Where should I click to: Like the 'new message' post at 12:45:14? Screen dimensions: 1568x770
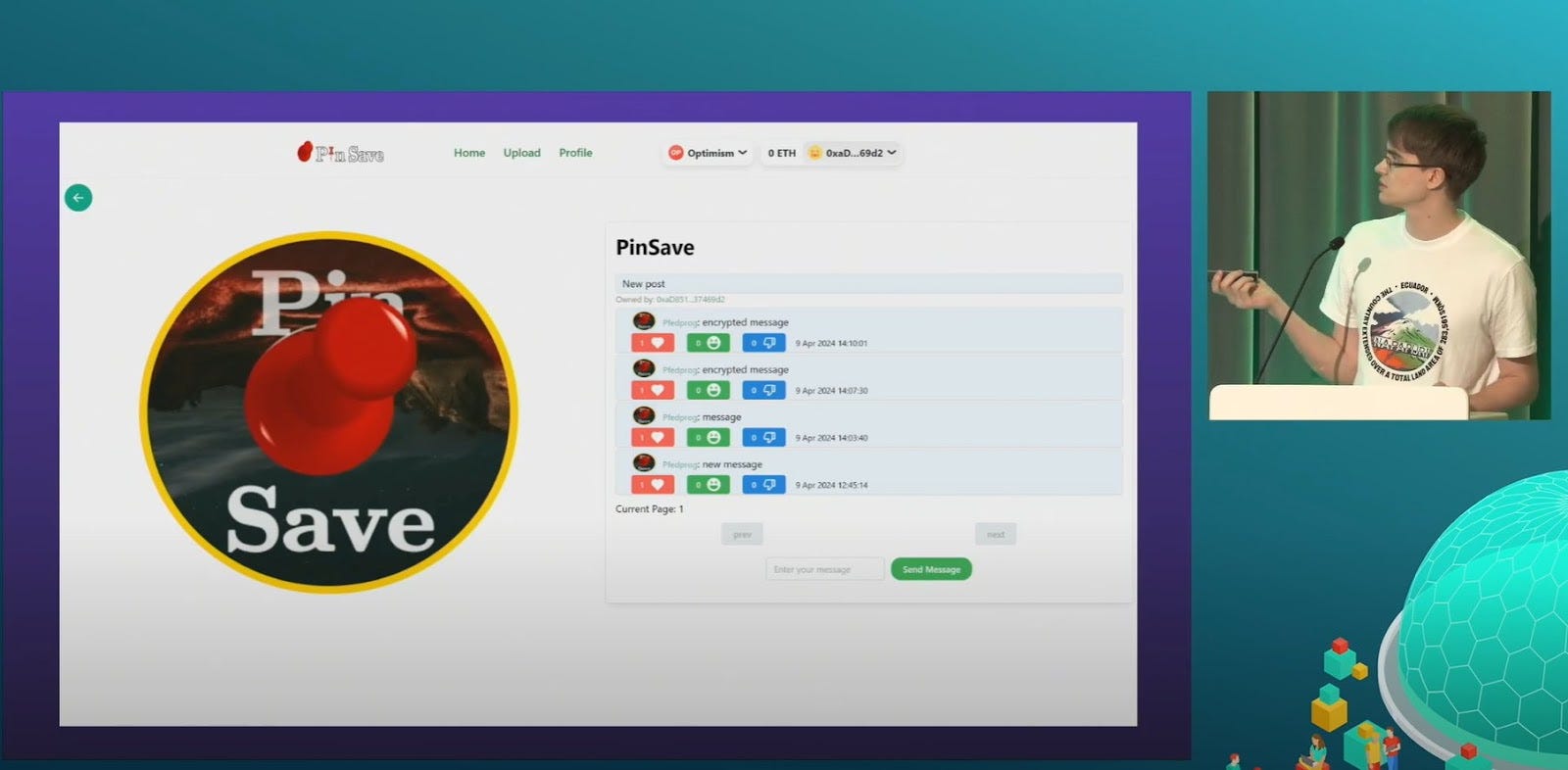653,485
